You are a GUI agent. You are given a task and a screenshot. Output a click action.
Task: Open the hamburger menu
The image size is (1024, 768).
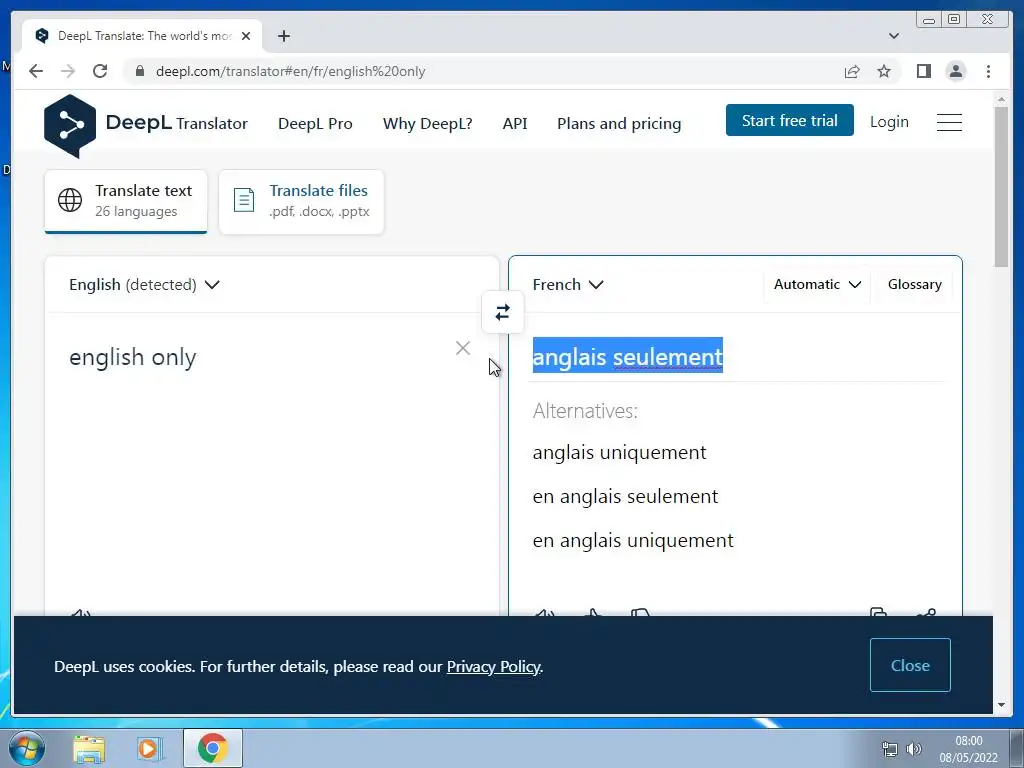coord(949,122)
